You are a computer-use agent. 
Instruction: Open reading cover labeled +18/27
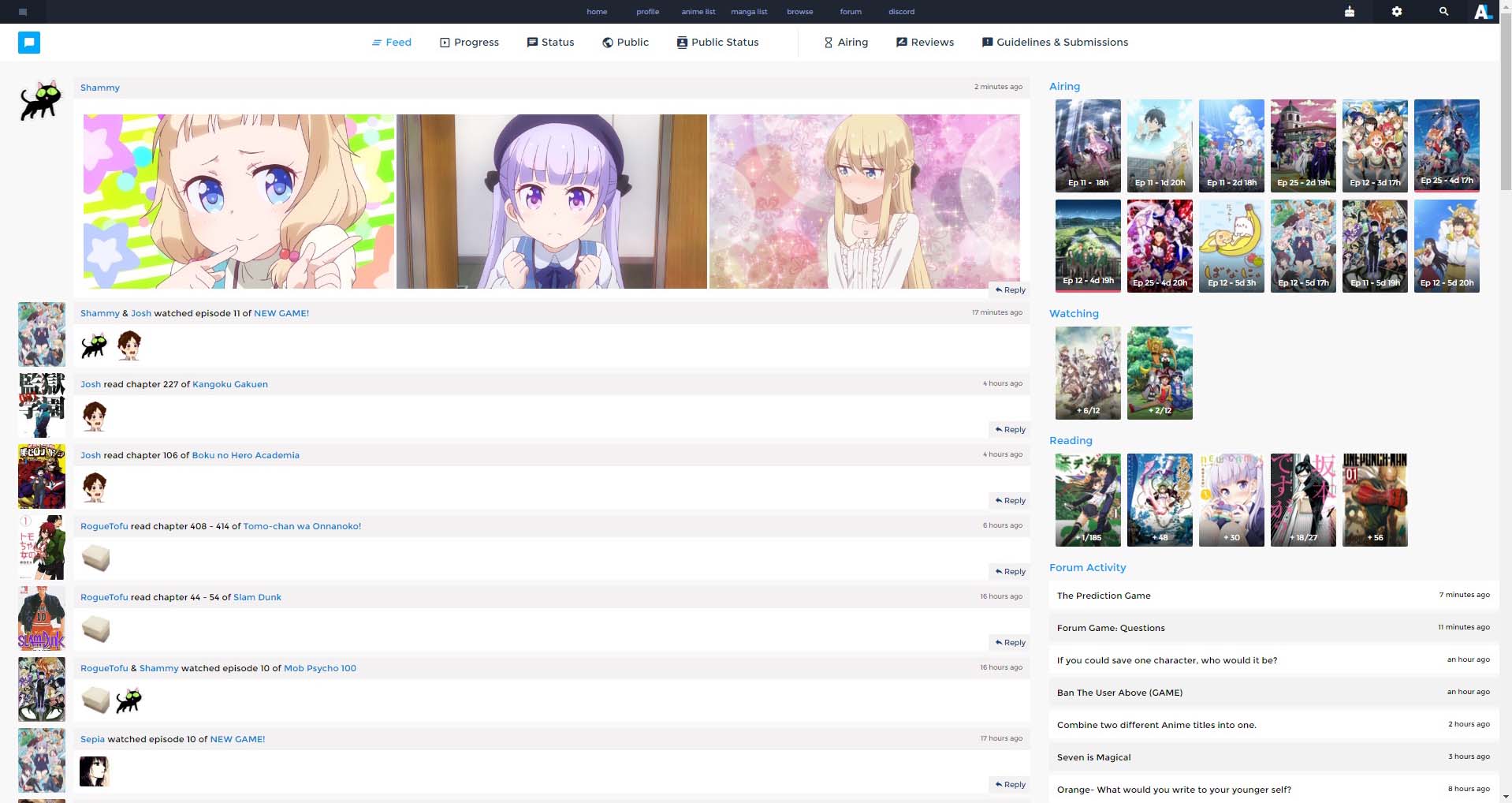tap(1303, 500)
